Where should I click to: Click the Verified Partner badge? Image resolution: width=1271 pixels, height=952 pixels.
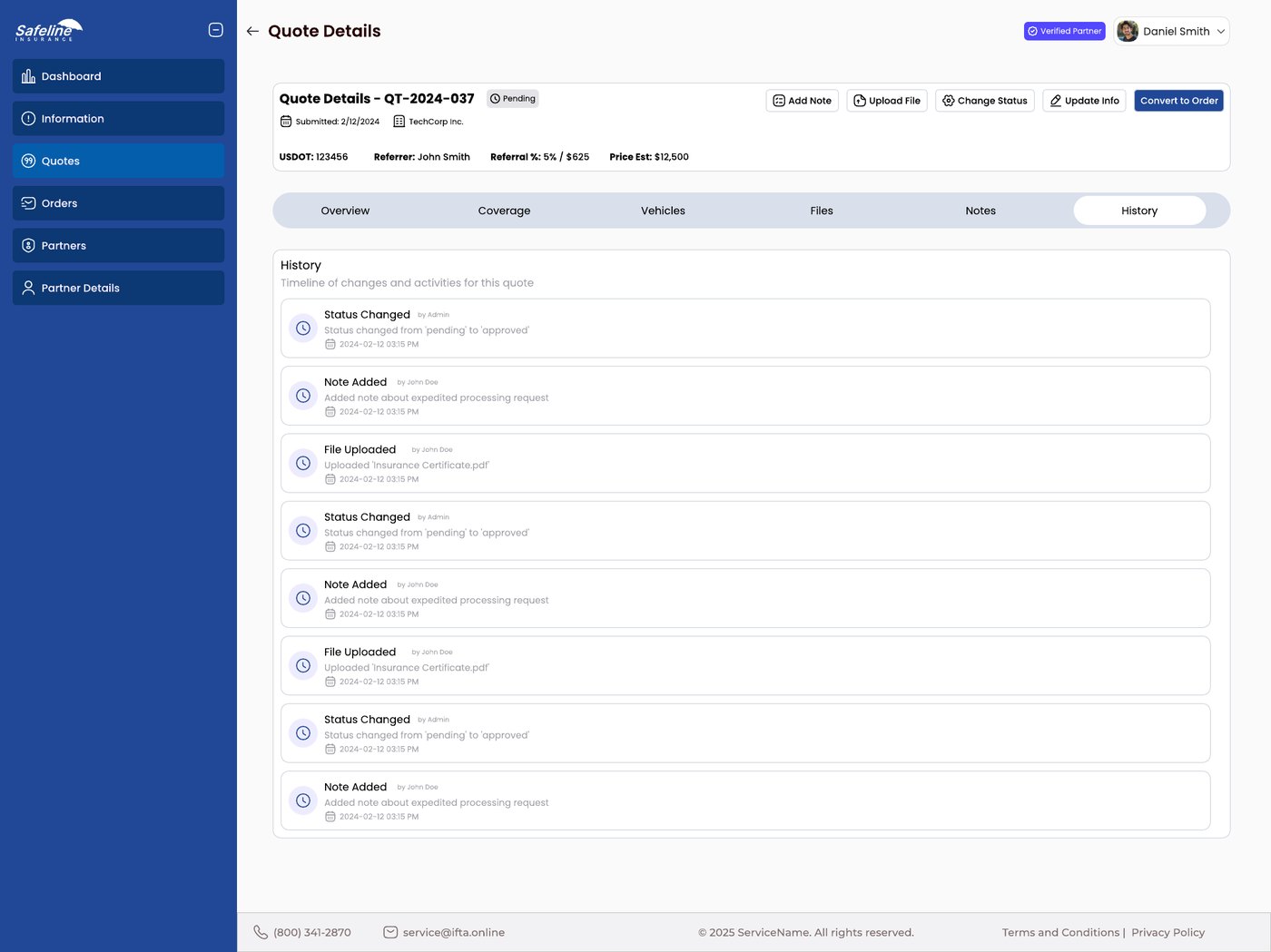(1065, 31)
